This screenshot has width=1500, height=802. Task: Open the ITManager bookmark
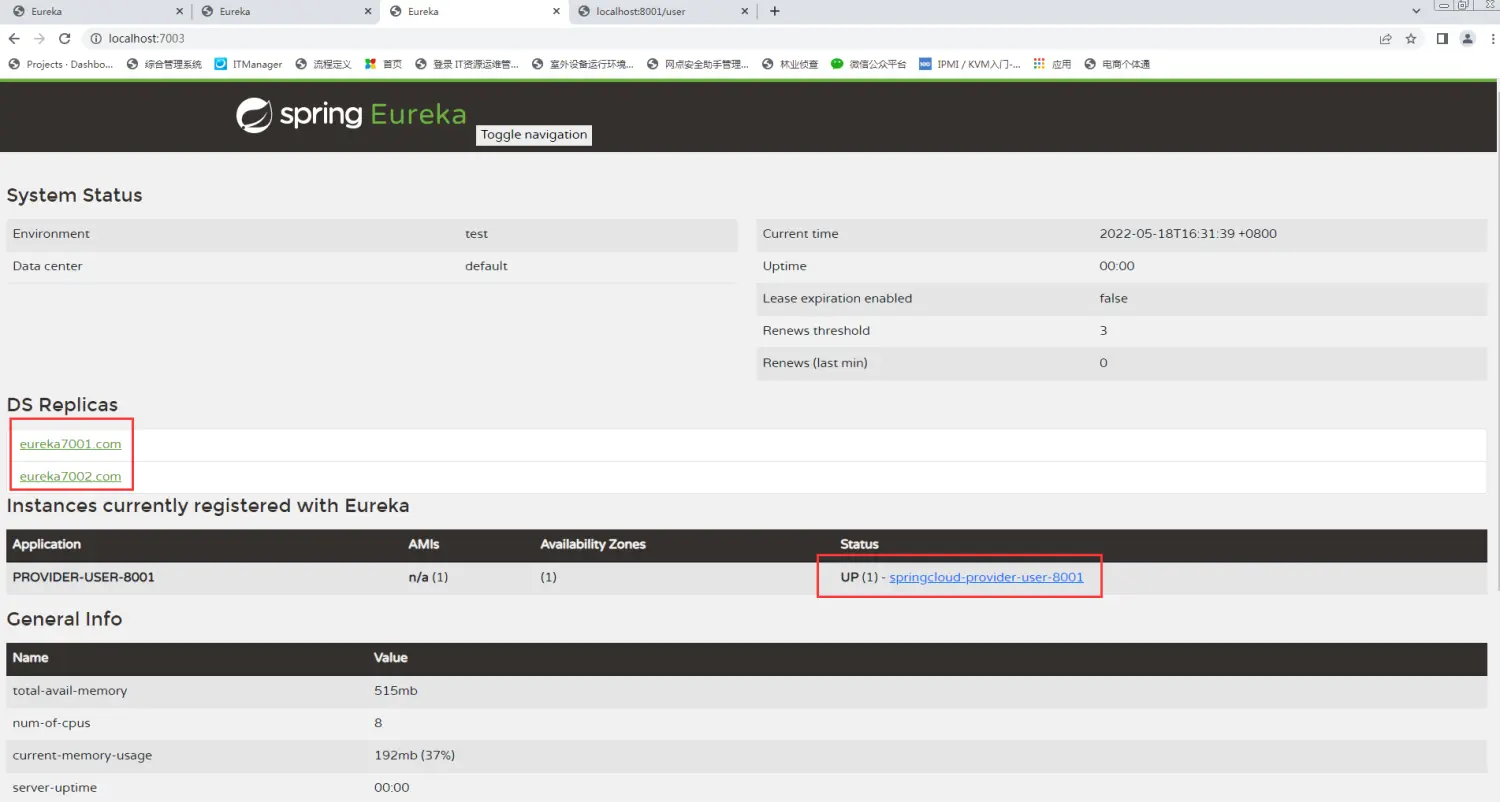coord(248,64)
